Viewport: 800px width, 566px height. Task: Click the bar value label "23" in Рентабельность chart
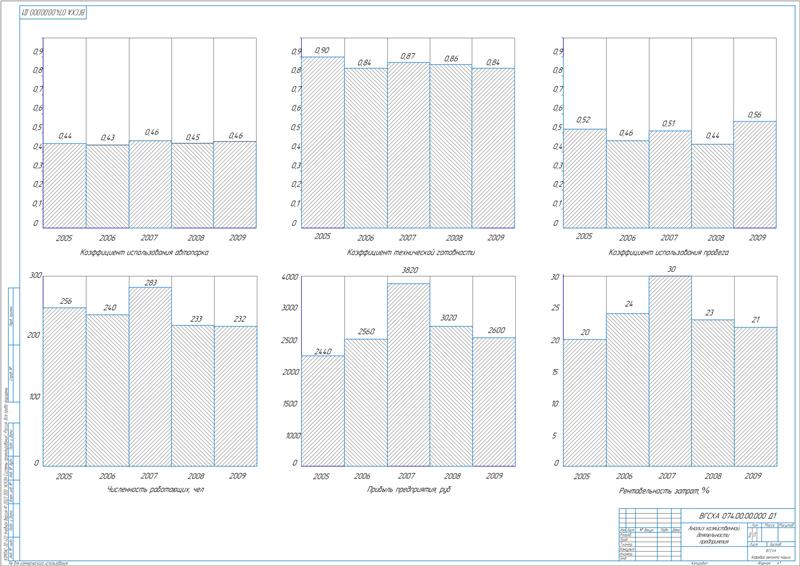[x=709, y=312]
